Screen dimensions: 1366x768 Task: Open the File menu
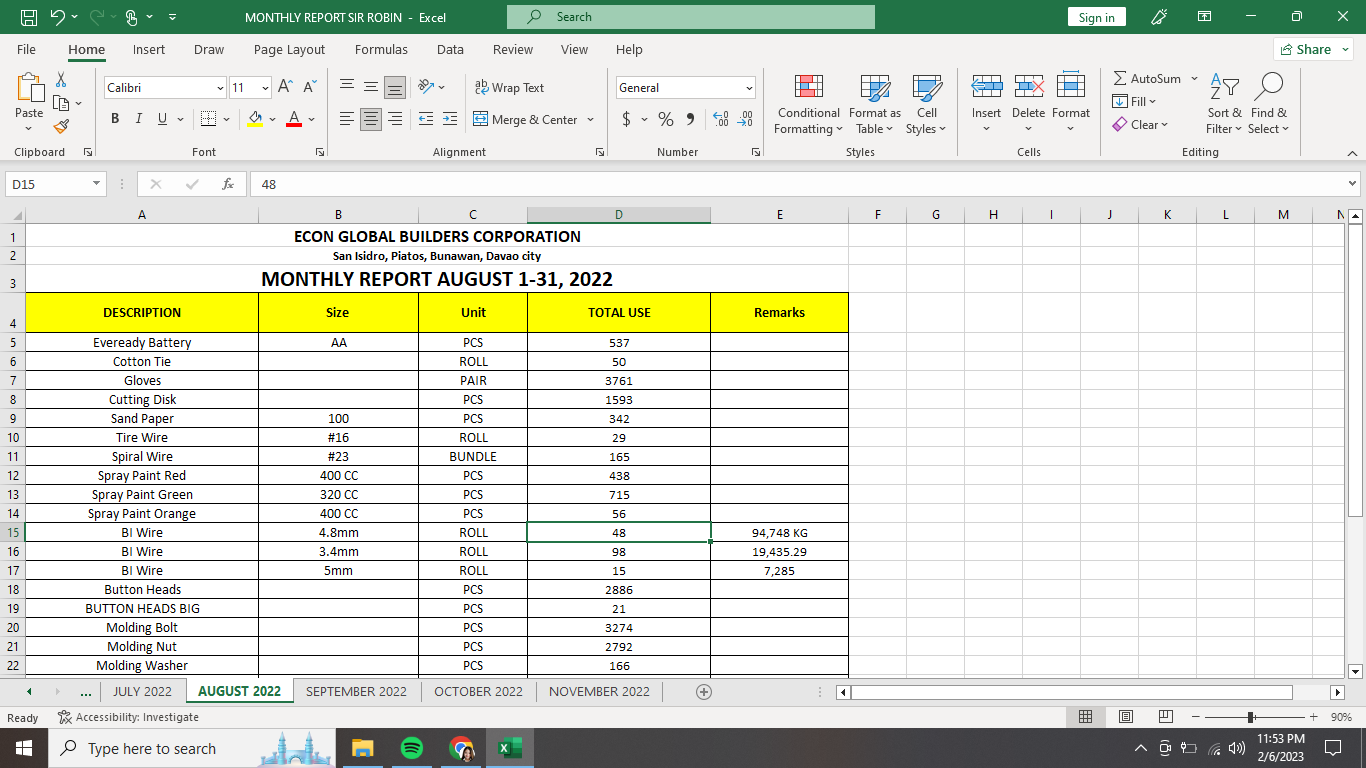(27, 49)
